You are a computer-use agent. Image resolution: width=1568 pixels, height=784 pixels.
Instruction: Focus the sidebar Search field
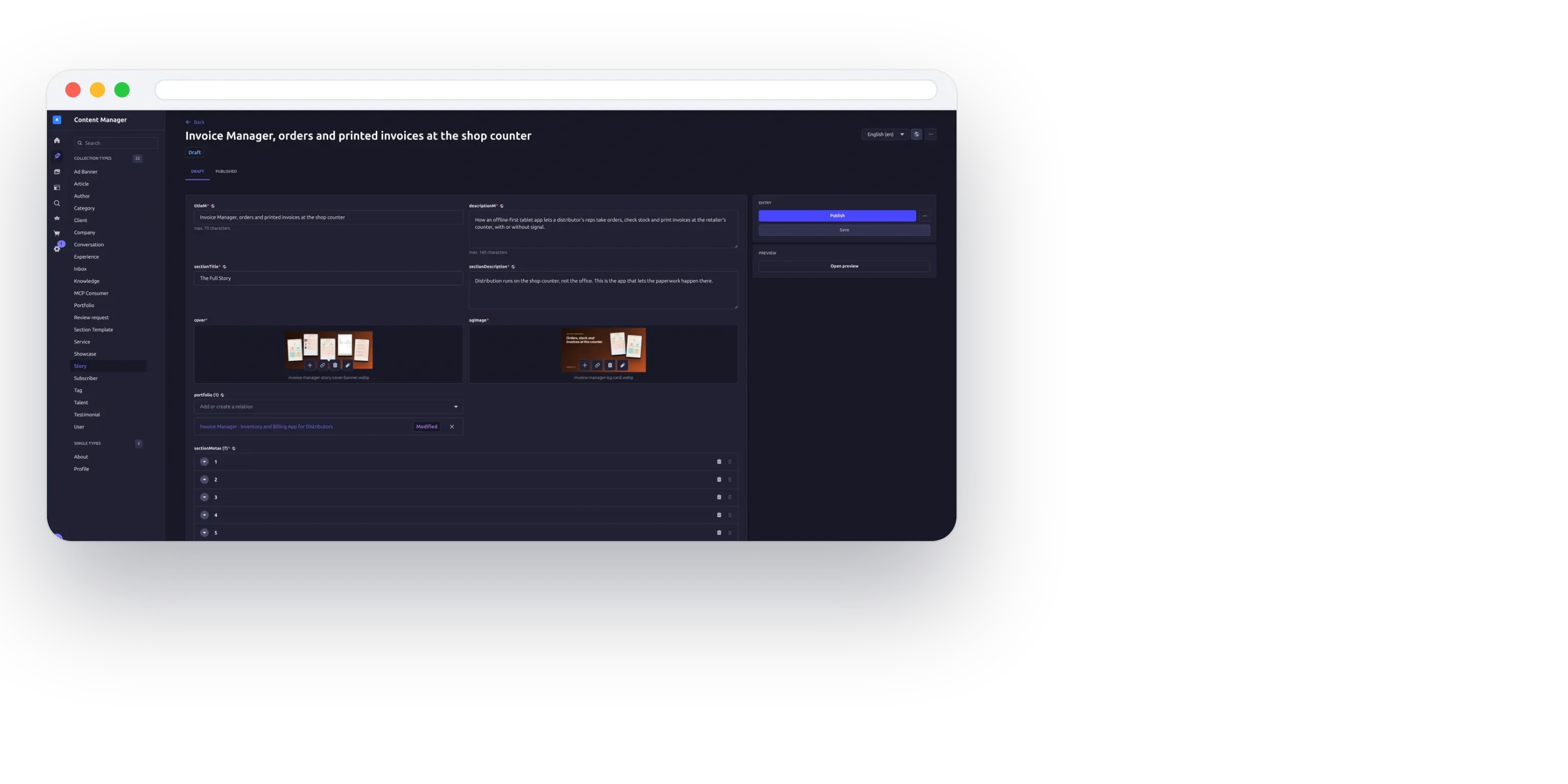tap(116, 143)
